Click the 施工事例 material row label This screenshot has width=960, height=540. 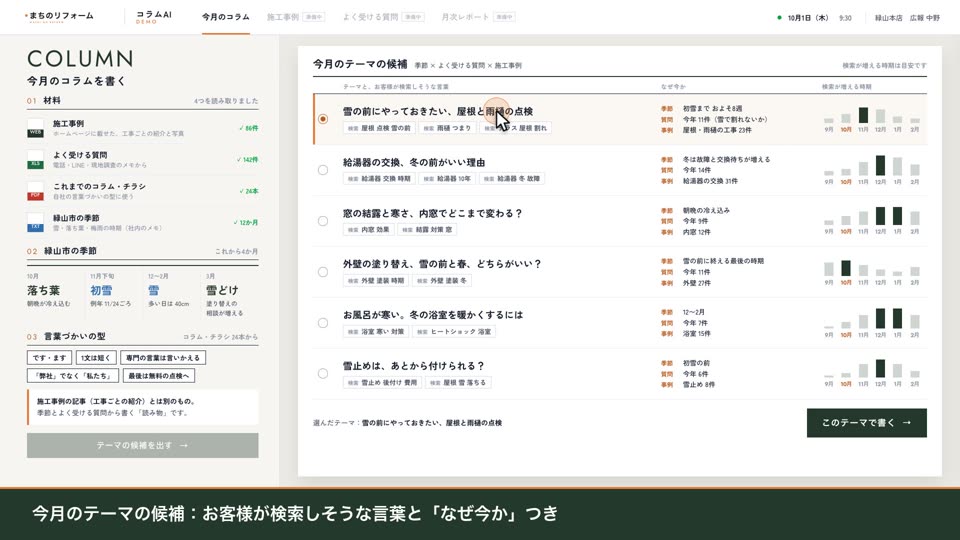pyautogui.click(x=69, y=123)
